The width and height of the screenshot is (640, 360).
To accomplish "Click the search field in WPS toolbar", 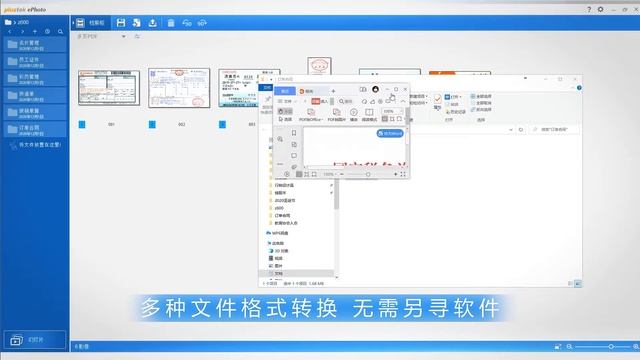I will click(x=346, y=101).
